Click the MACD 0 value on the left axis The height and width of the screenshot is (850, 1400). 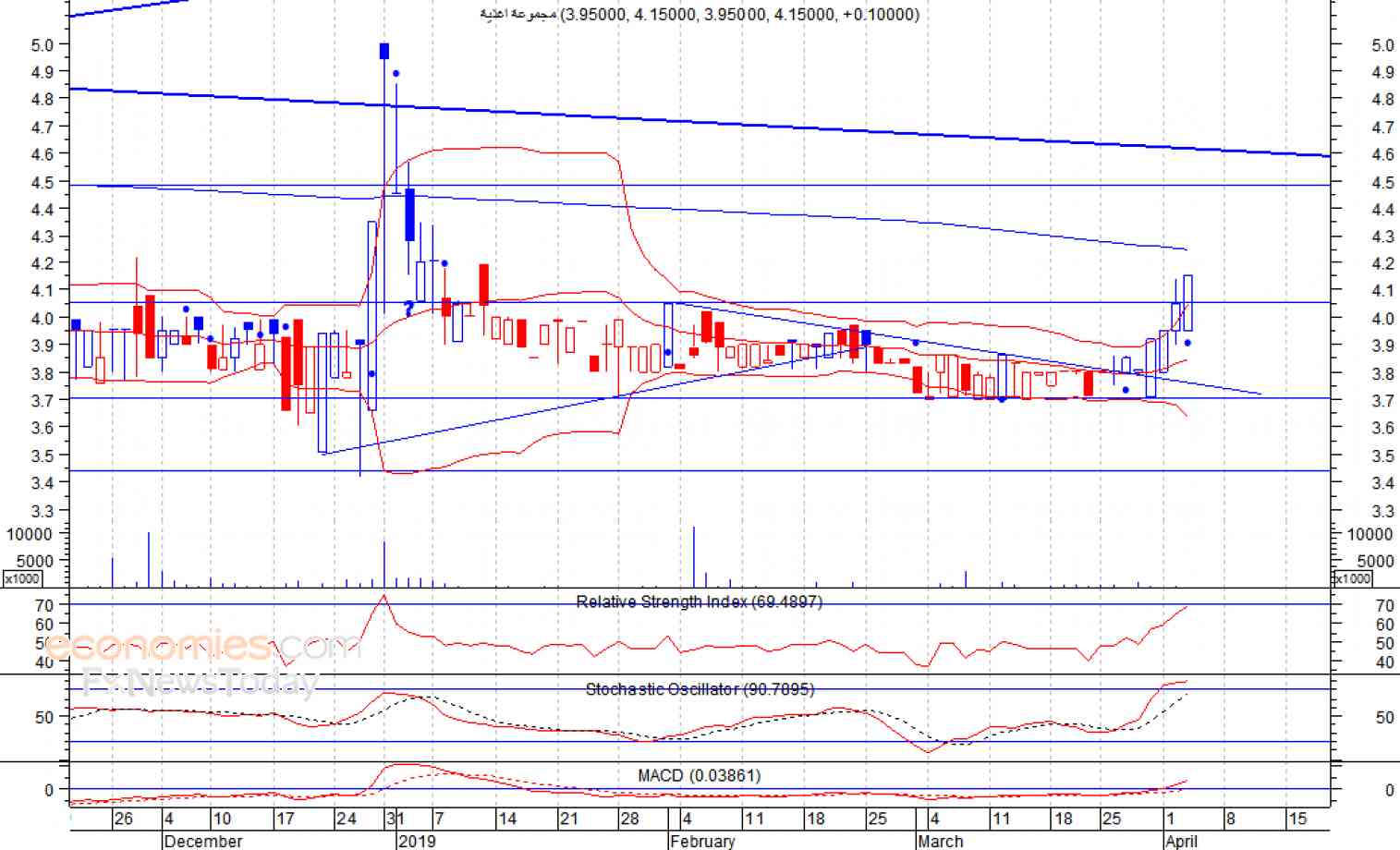click(49, 790)
